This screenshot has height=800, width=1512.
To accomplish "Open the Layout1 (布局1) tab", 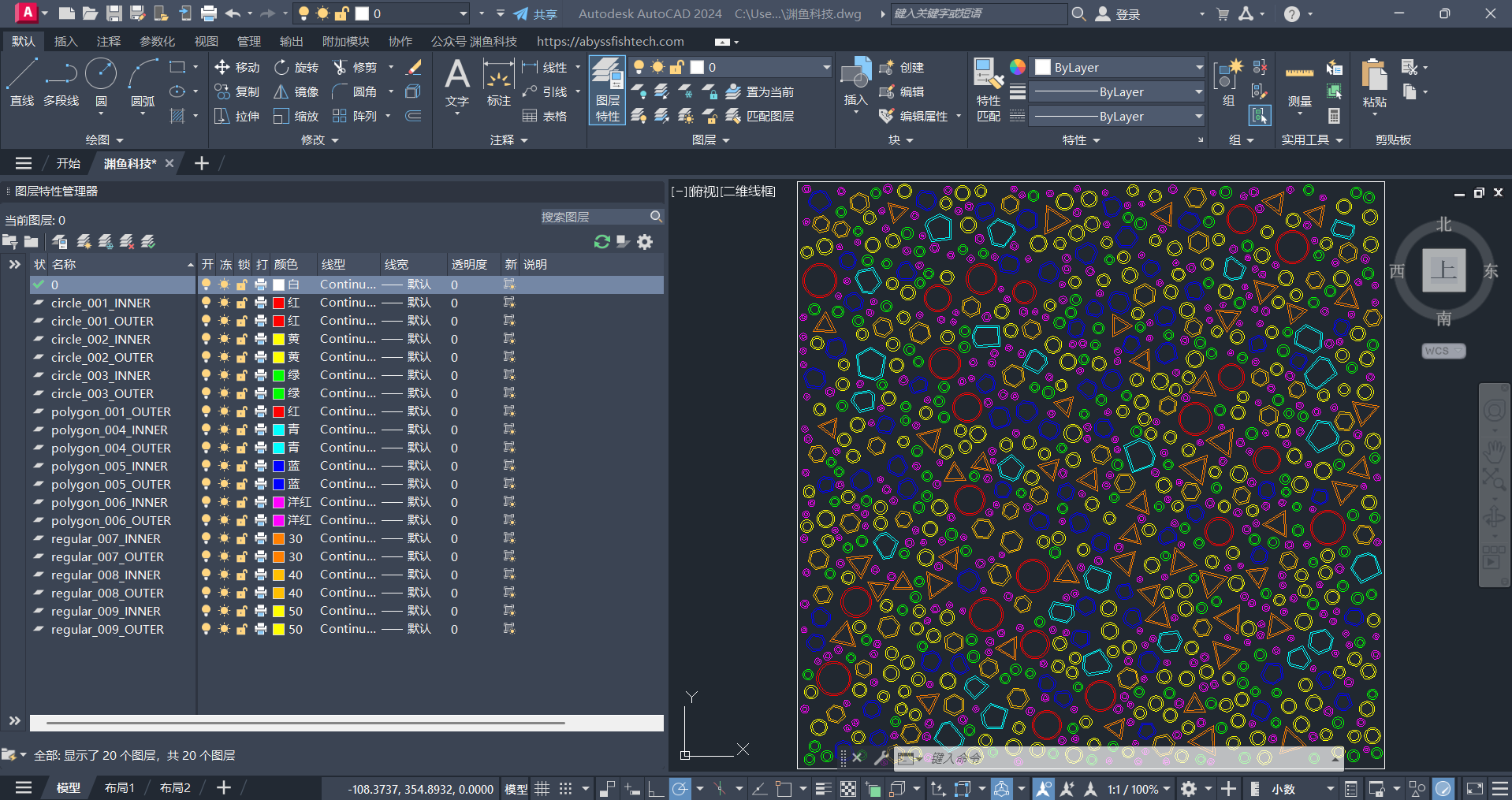I will tap(120, 787).
